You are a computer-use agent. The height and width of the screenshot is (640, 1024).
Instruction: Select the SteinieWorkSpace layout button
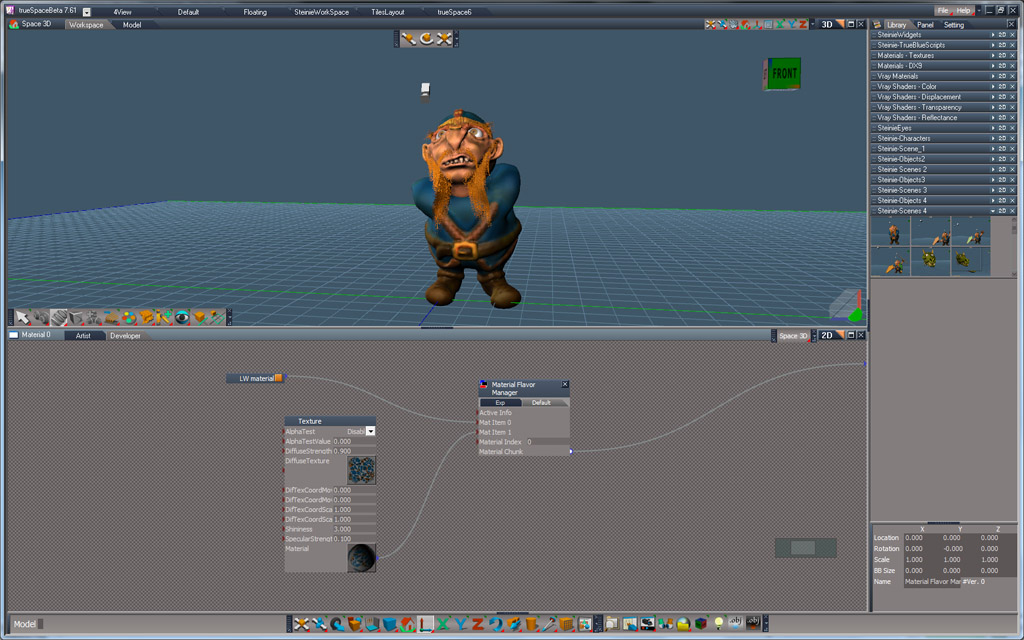(x=321, y=12)
